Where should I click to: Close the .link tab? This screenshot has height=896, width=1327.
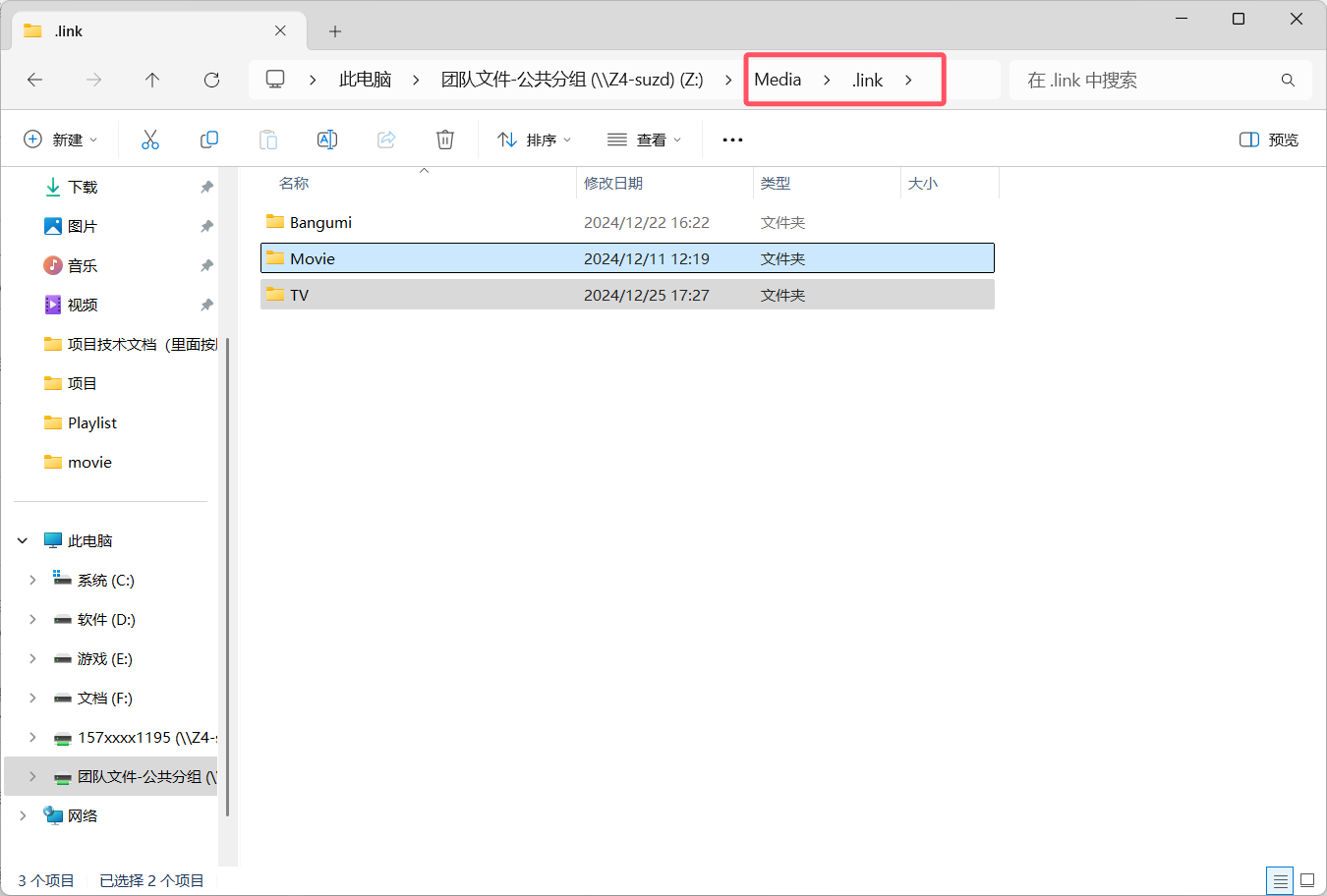click(x=280, y=30)
